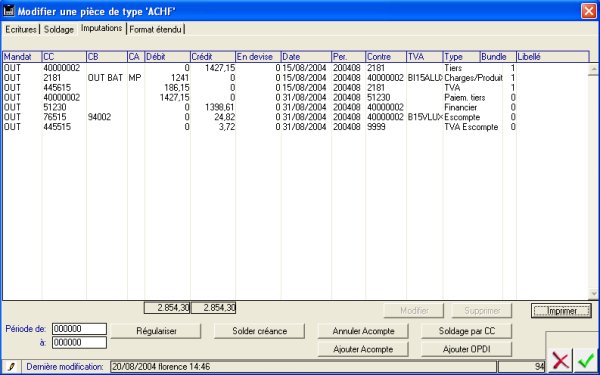Screen dimensions: 600x375
Task: Click Ajouter OPDI button
Action: (x=466, y=349)
